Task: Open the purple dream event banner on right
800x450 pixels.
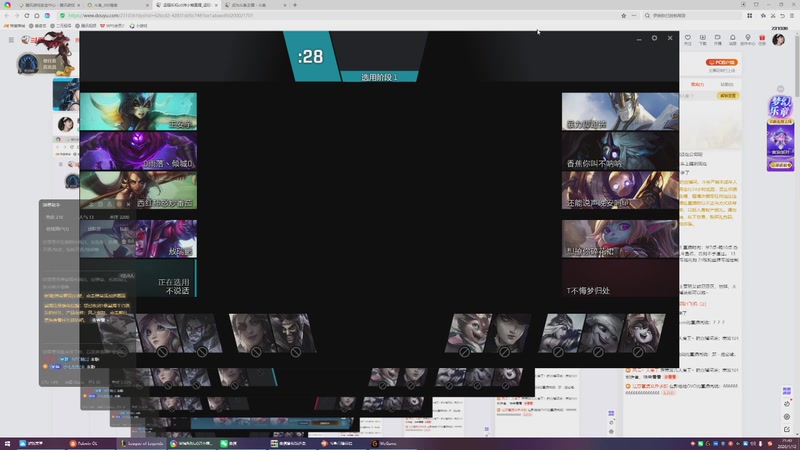Action: coord(780,134)
